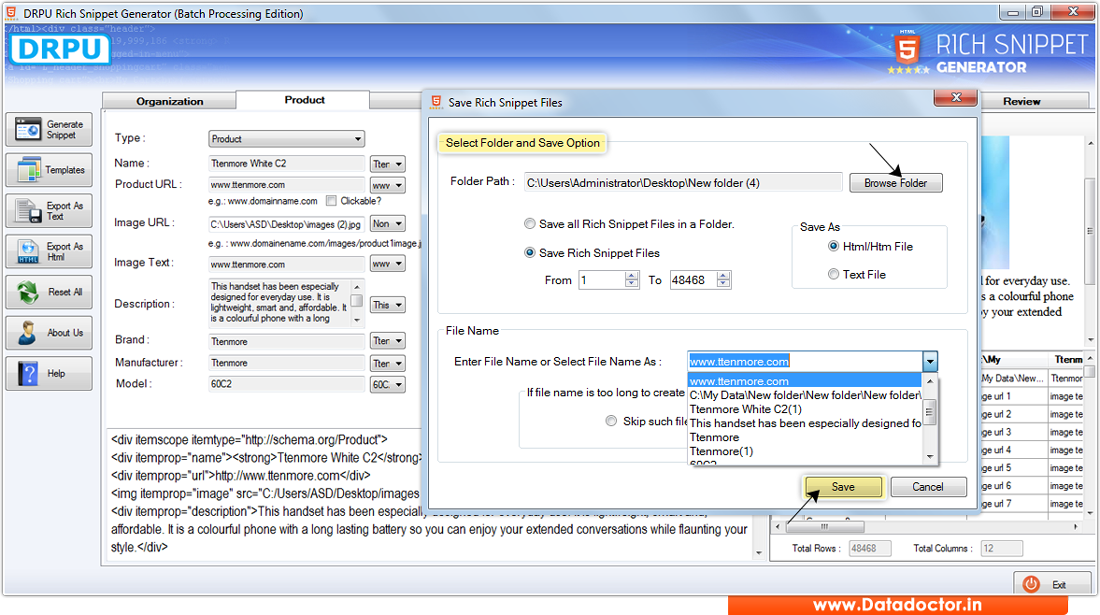The width and height of the screenshot is (1100, 615).
Task: Increase the From value with up arrow
Action: [x=631, y=276]
